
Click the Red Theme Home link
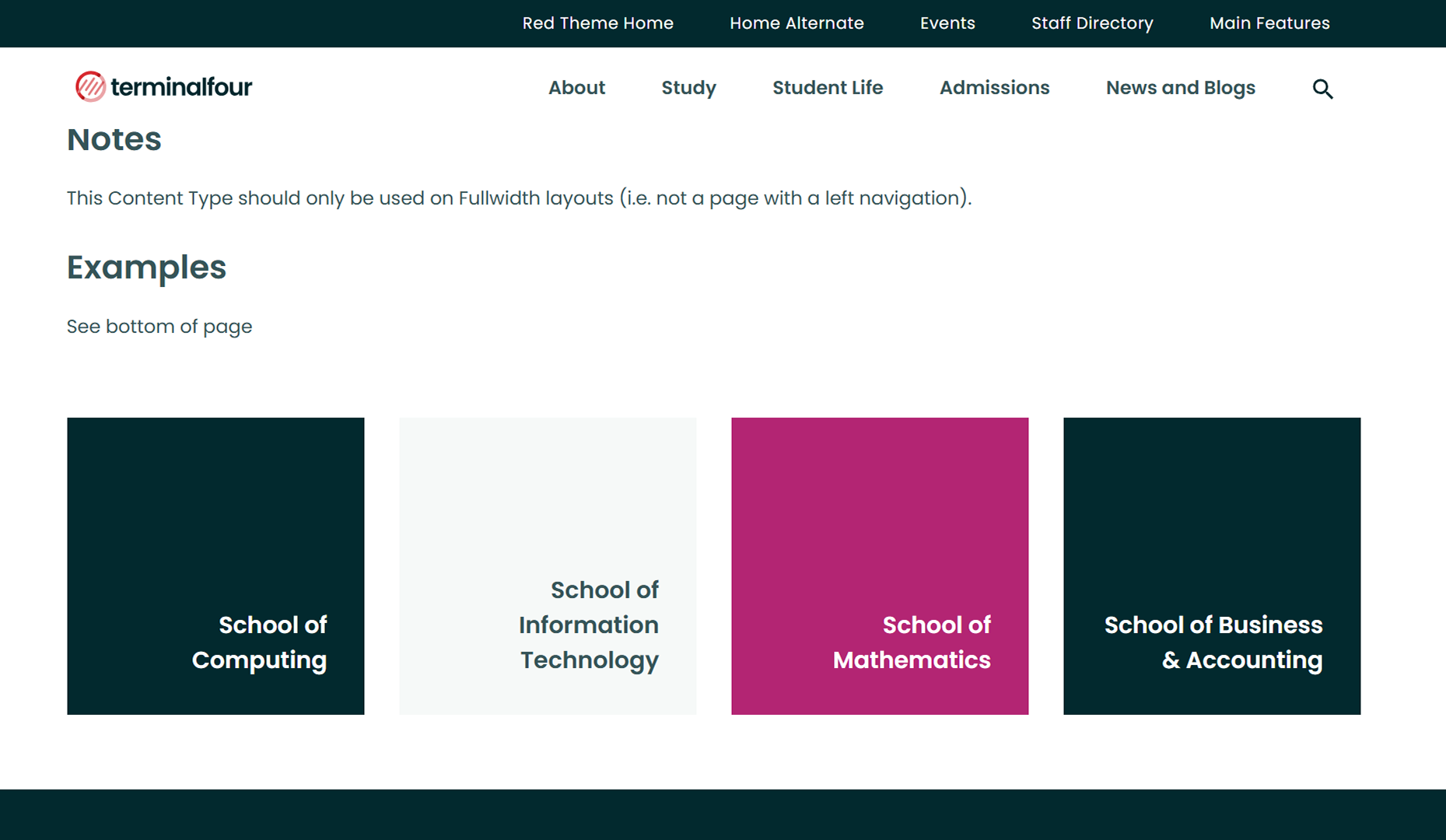tap(597, 23)
